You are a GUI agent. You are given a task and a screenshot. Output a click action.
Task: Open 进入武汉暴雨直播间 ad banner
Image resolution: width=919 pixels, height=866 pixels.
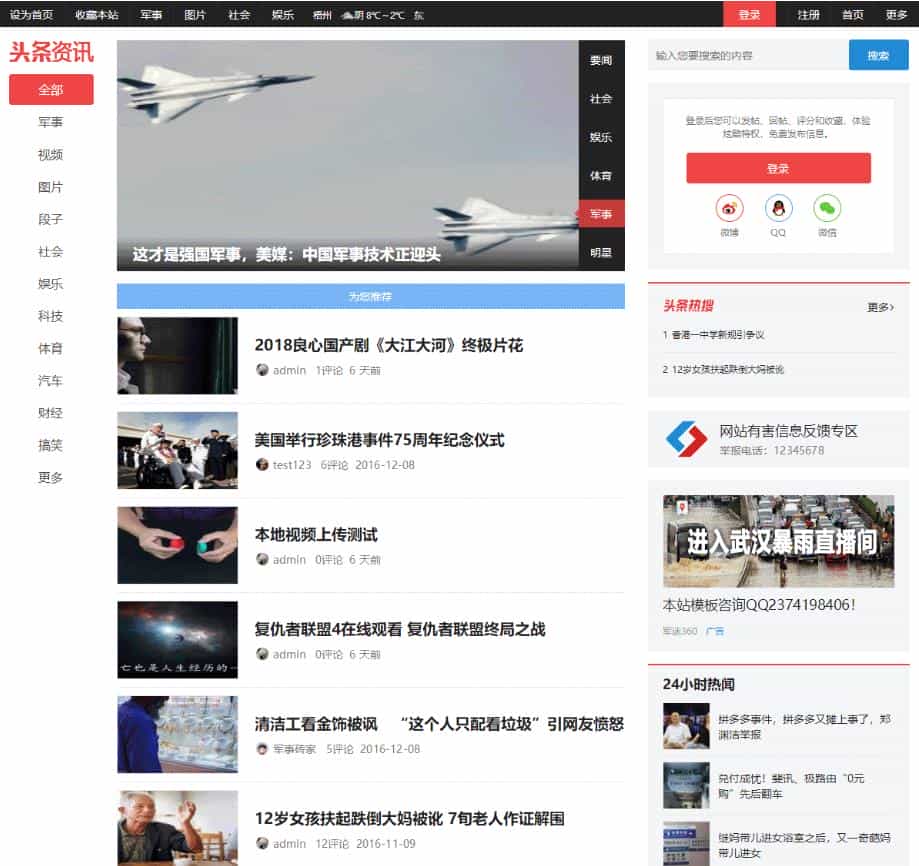click(778, 541)
